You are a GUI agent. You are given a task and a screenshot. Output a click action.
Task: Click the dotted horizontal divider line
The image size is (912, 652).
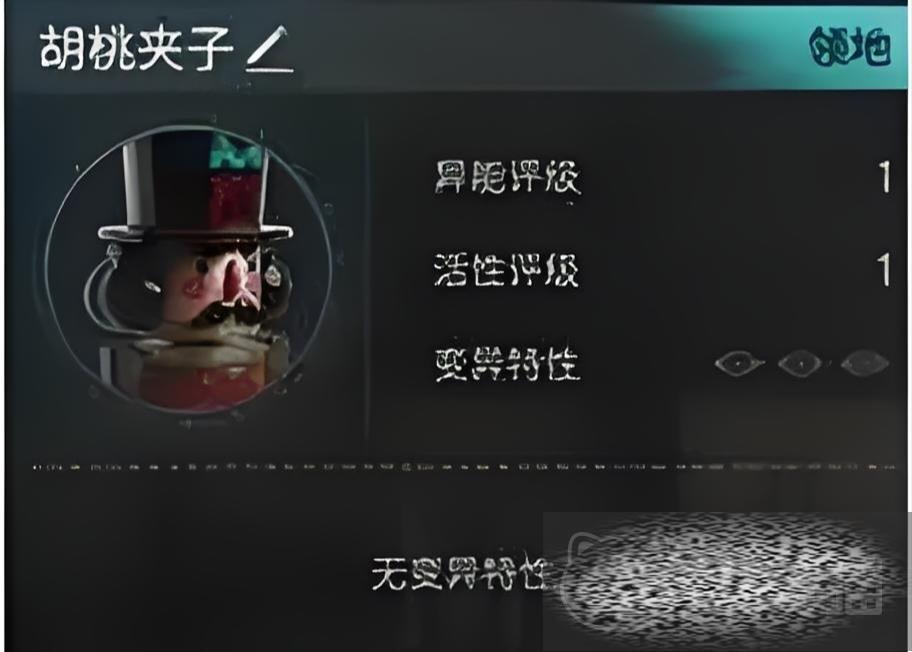464,466
